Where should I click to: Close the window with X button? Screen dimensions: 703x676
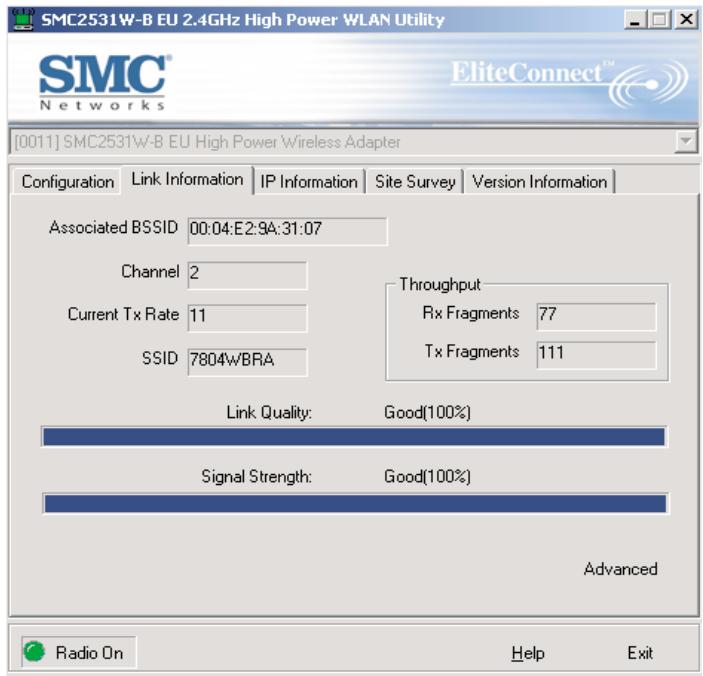(686, 20)
